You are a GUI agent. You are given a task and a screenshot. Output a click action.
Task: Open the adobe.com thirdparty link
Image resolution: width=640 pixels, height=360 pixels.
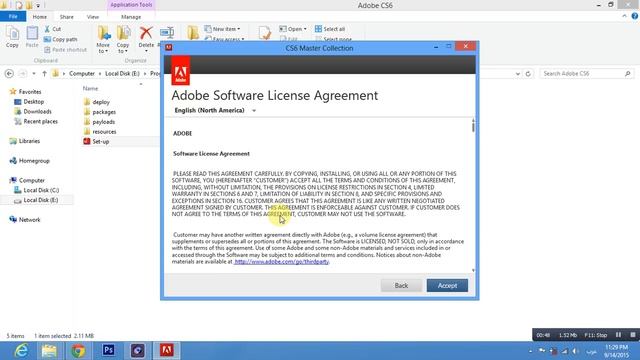pos(282,262)
